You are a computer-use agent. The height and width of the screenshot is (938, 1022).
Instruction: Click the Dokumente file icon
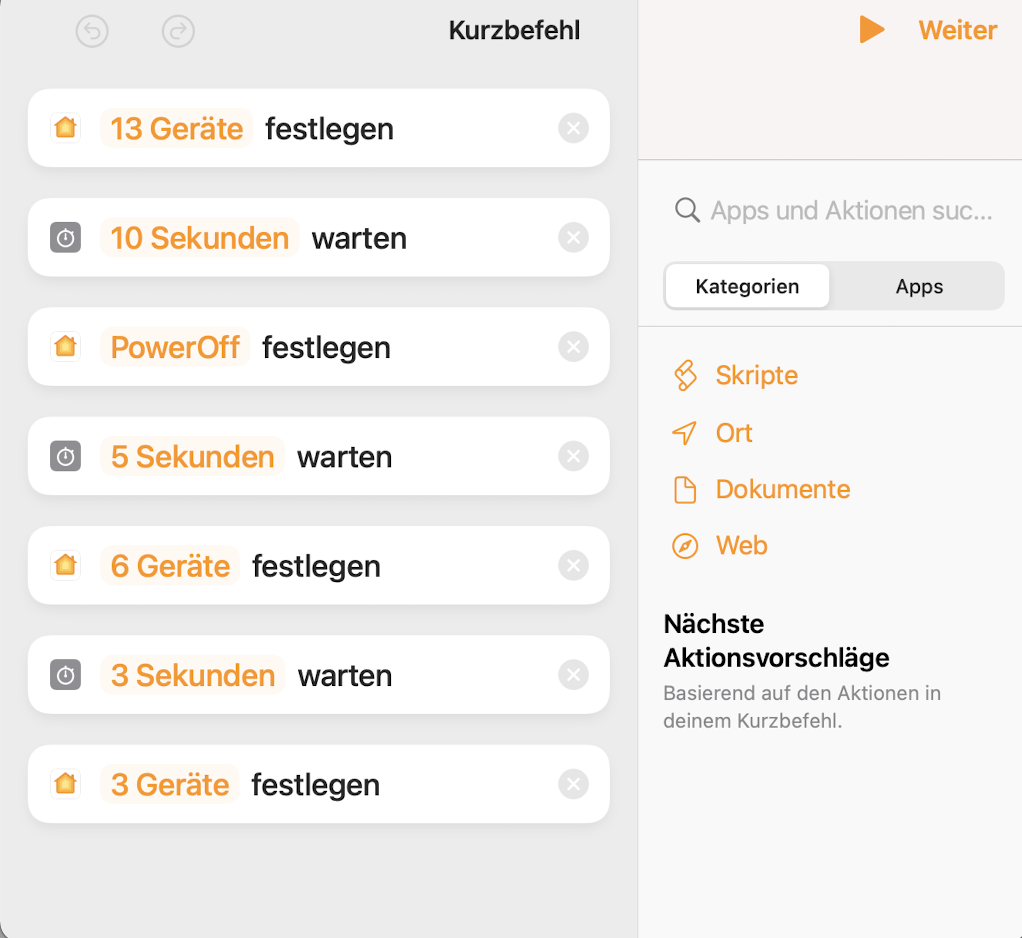point(685,490)
